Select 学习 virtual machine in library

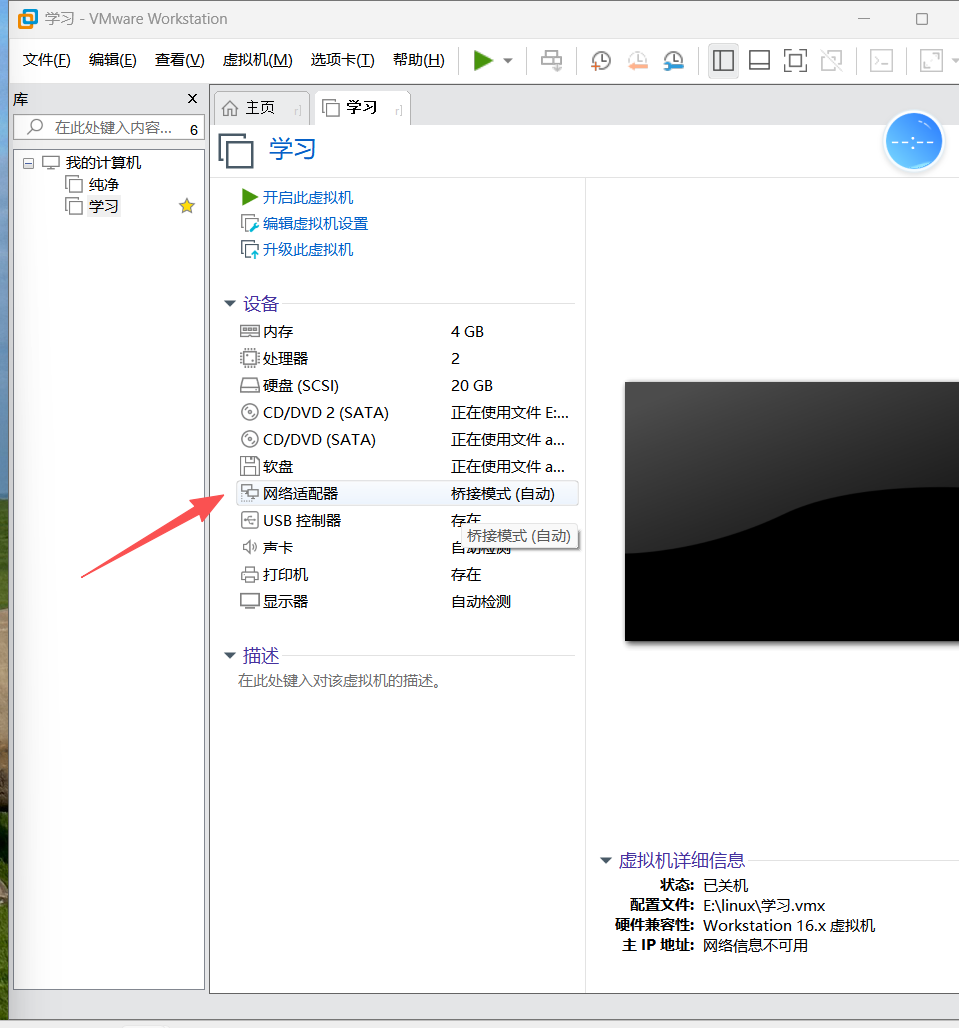point(104,207)
